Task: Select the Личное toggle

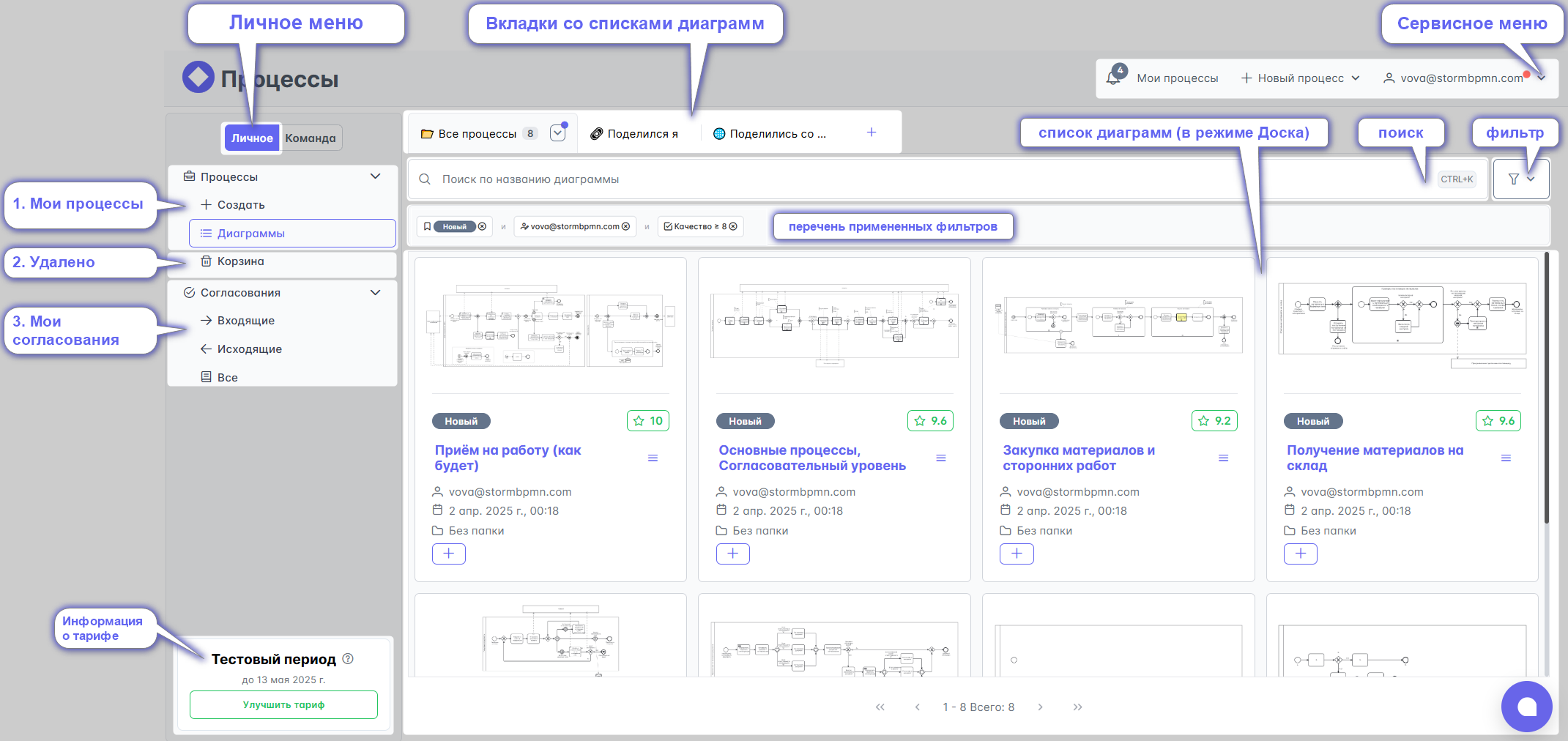Action: point(252,138)
